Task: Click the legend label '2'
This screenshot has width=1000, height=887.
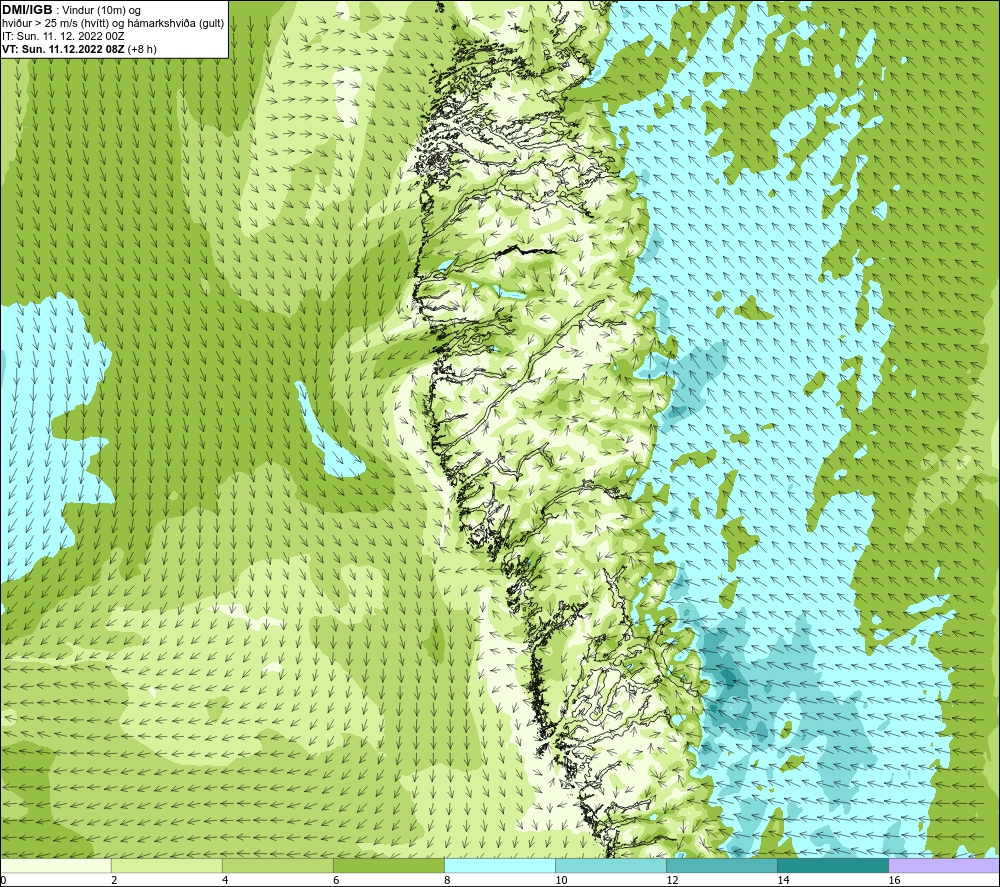Action: point(114,881)
